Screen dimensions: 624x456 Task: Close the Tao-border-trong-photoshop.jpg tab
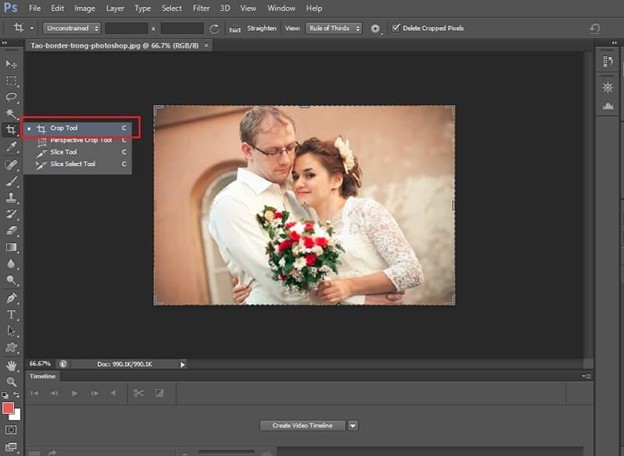tap(206, 45)
